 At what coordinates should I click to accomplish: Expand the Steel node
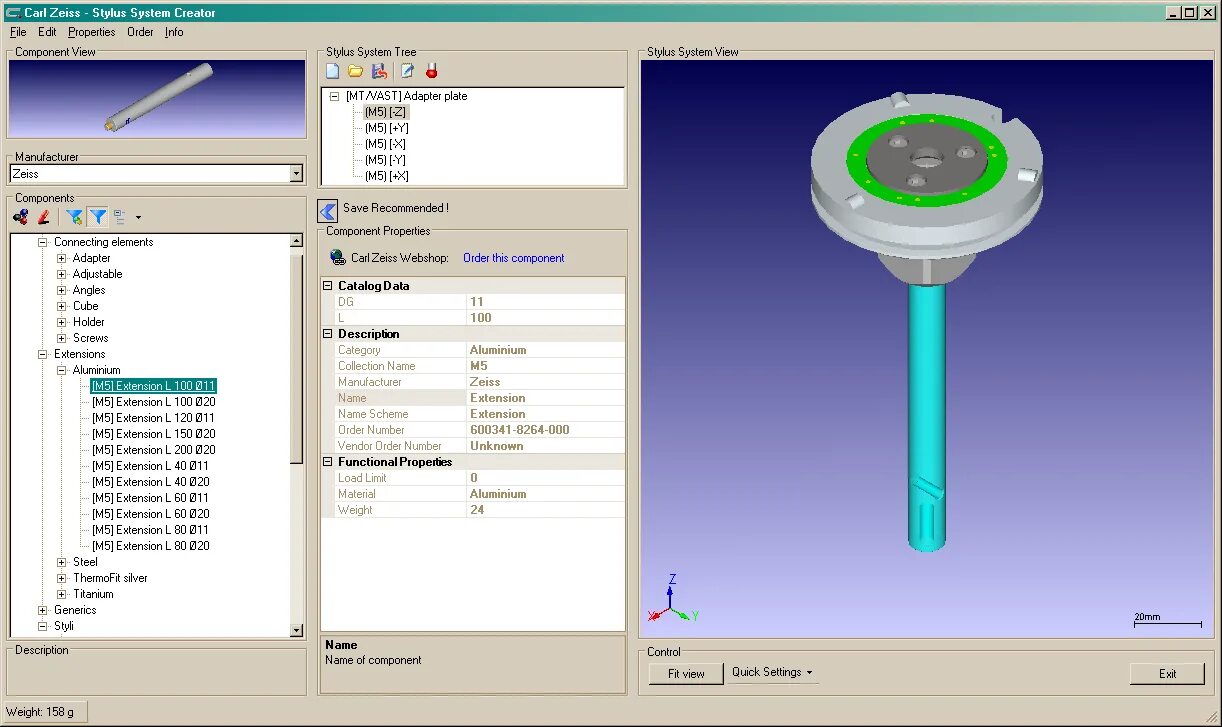click(61, 562)
